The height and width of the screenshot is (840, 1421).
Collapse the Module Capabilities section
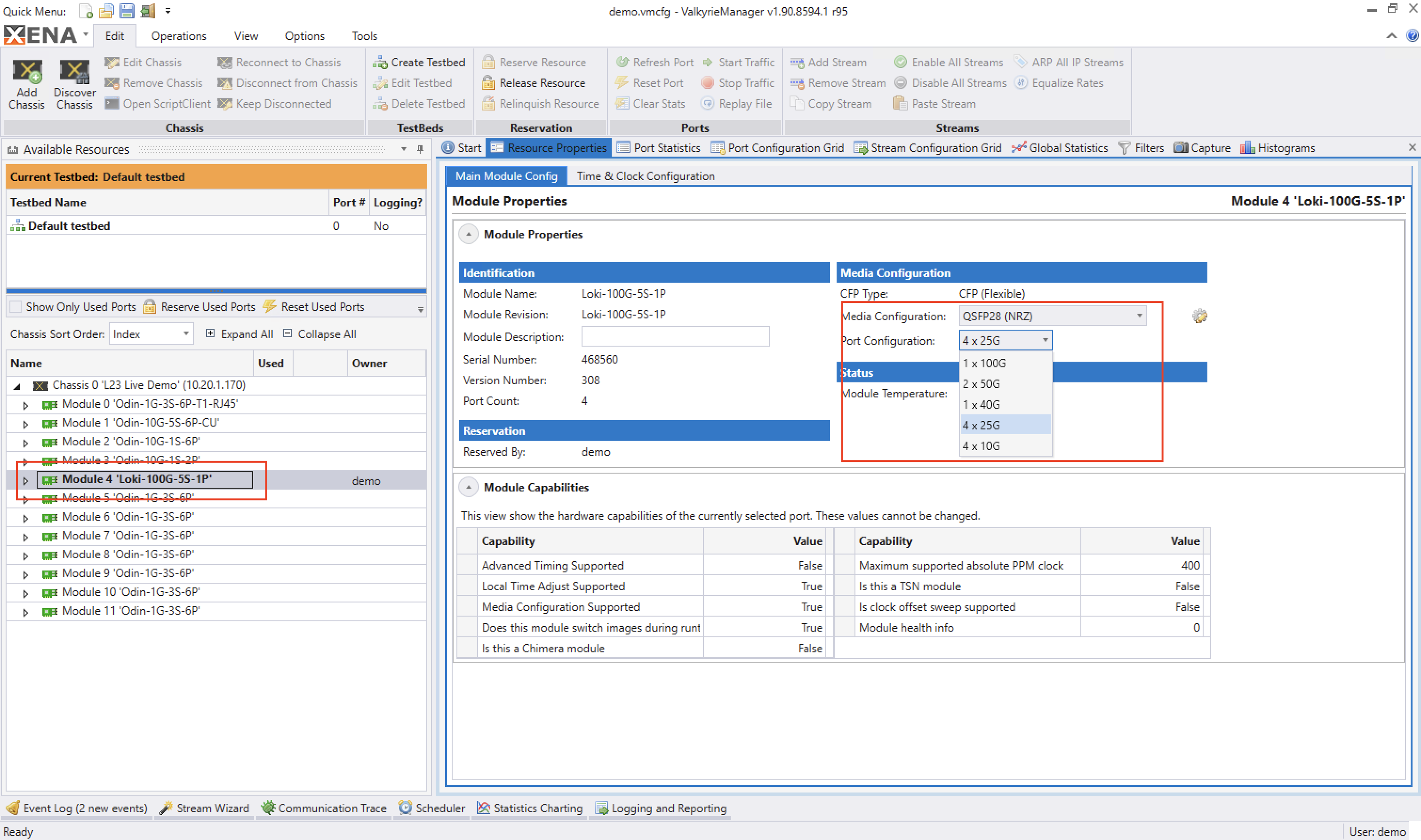point(468,487)
